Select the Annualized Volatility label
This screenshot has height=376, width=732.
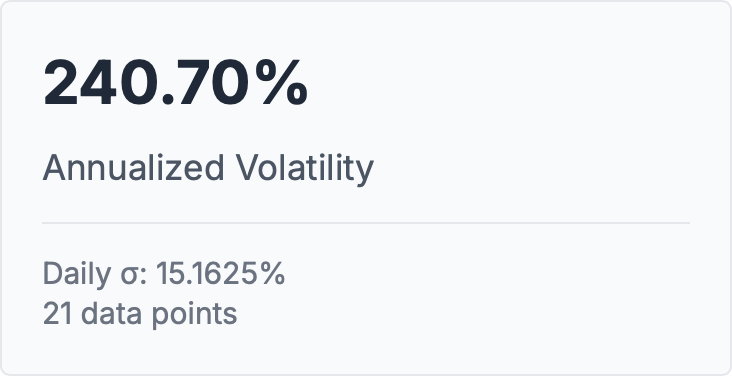pos(208,168)
